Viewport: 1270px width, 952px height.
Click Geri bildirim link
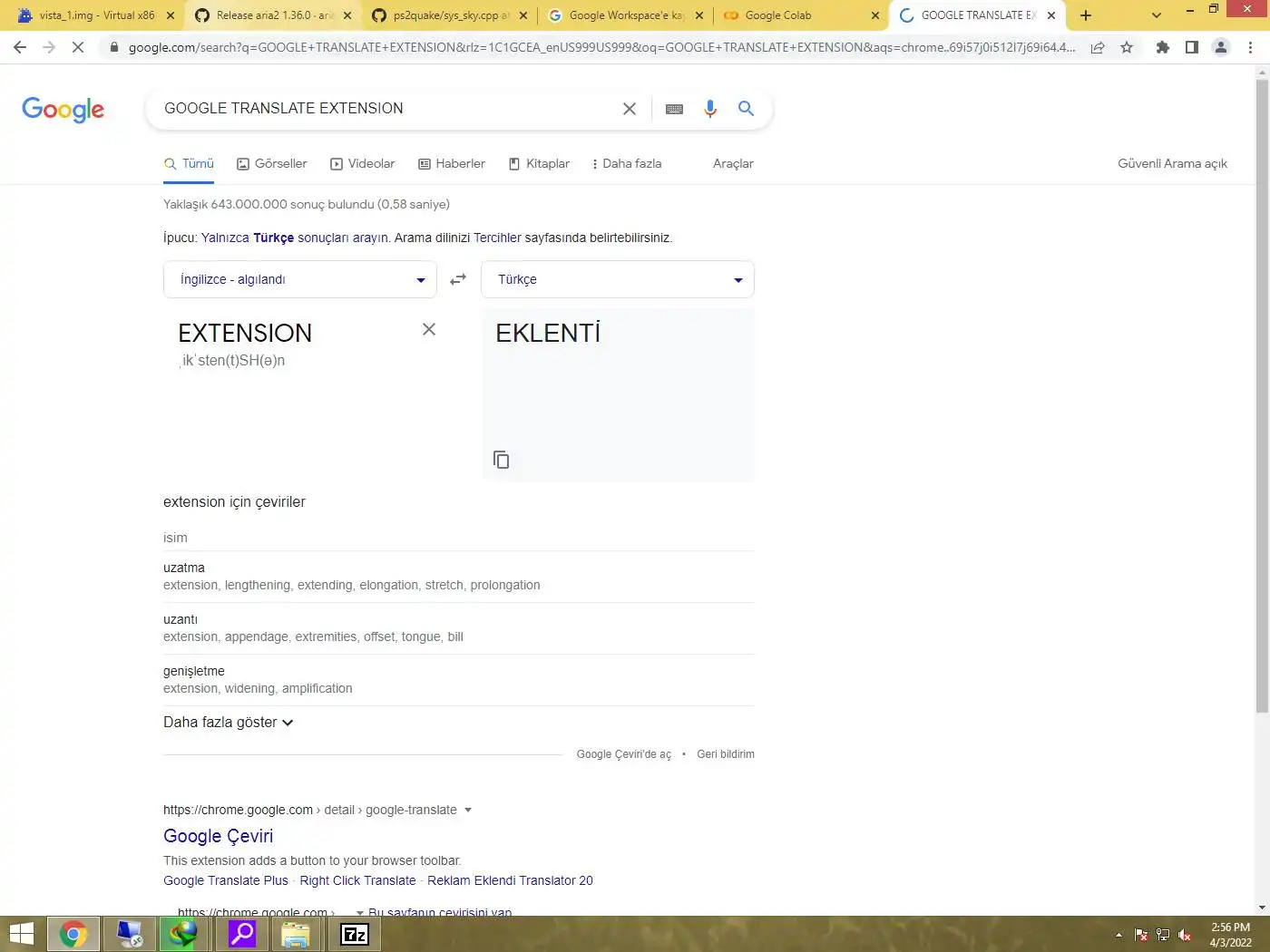click(x=726, y=754)
